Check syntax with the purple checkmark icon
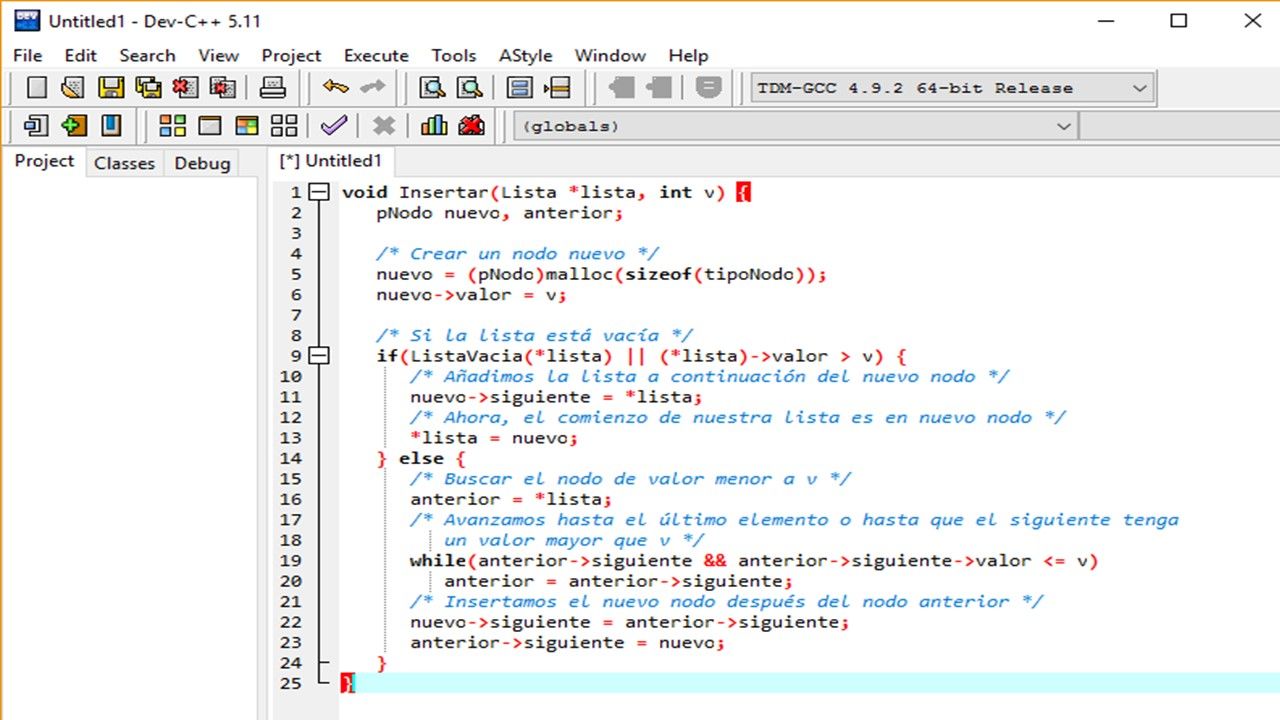This screenshot has height=720, width=1280. tap(333, 126)
